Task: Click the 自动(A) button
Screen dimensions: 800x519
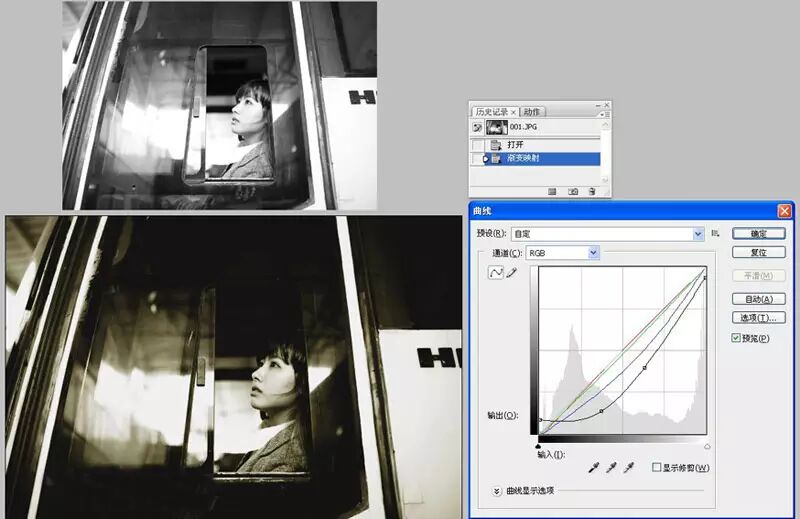Action: [759, 299]
